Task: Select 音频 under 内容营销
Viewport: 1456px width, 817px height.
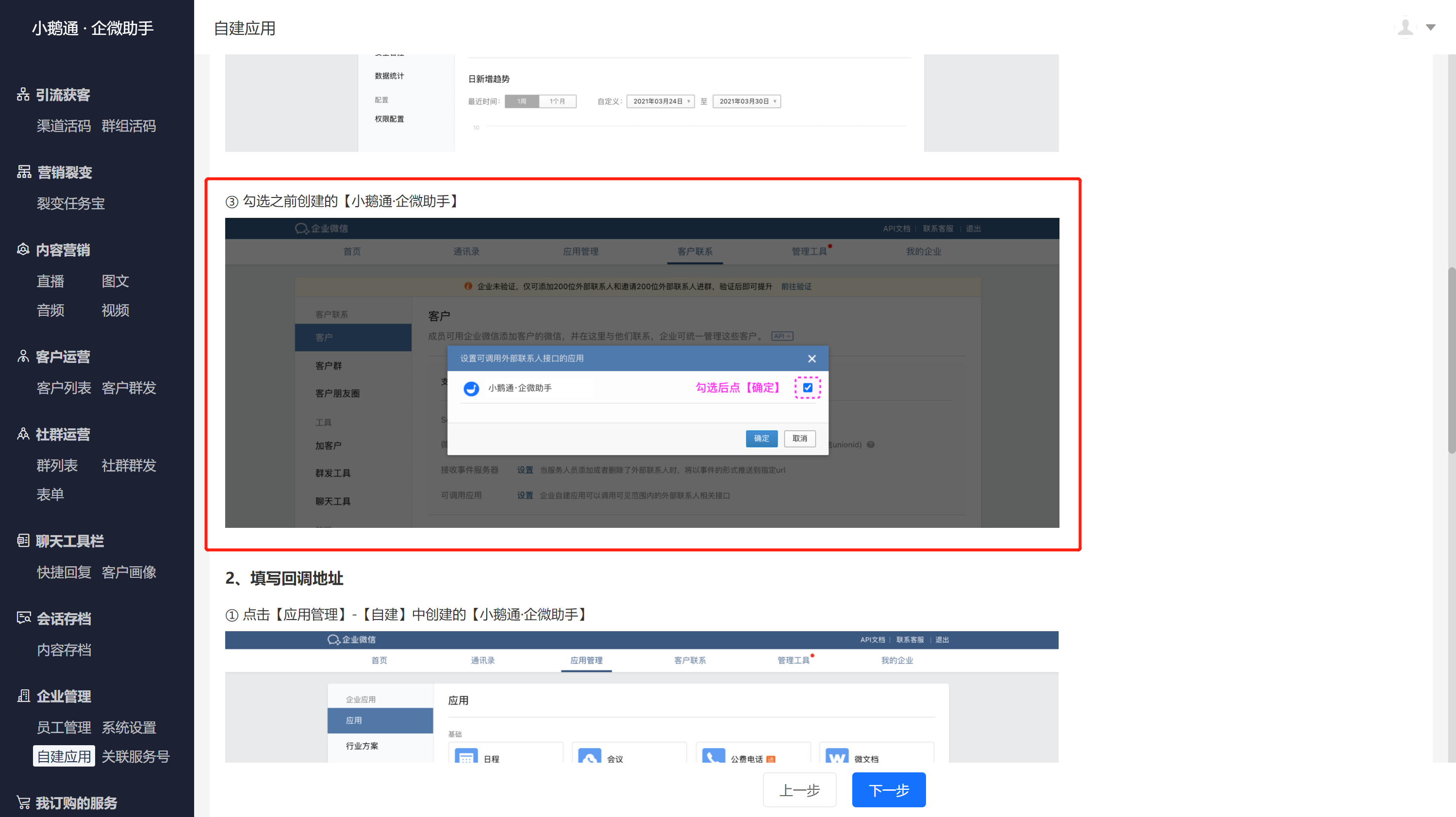Action: click(50, 310)
